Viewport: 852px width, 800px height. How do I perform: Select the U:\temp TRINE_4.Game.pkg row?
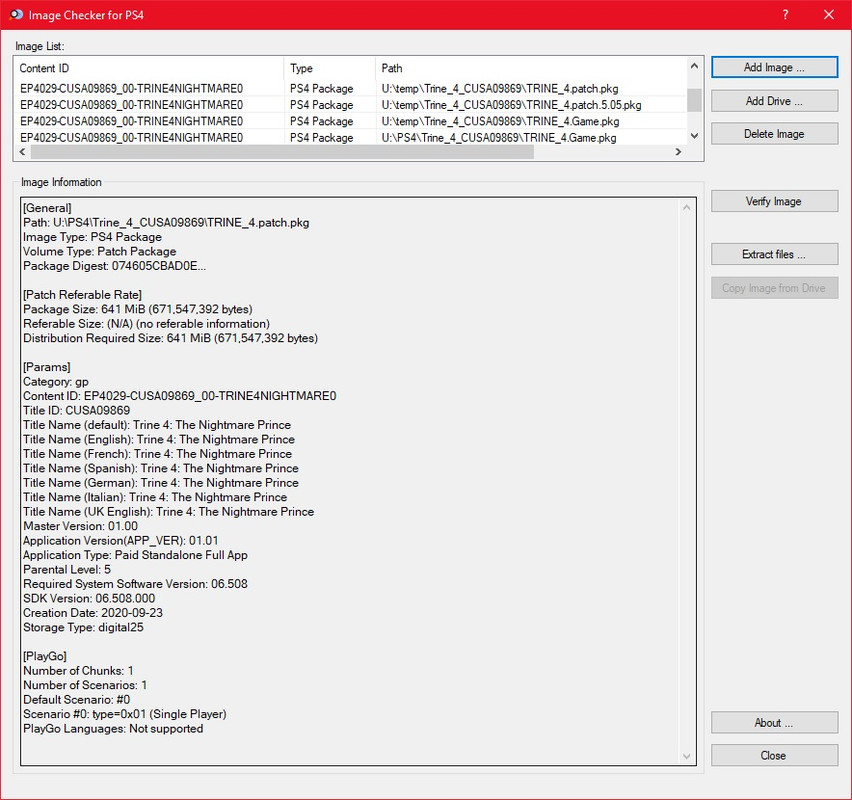pyautogui.click(x=350, y=121)
